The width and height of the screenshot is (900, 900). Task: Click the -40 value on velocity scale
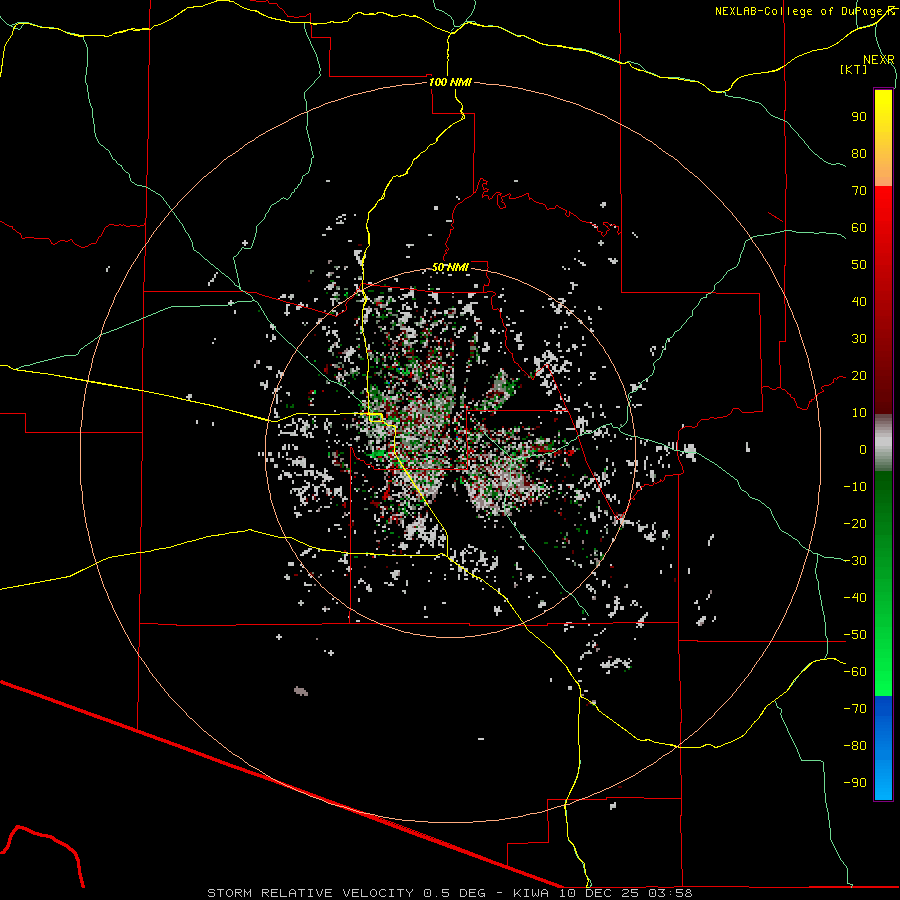click(x=855, y=598)
